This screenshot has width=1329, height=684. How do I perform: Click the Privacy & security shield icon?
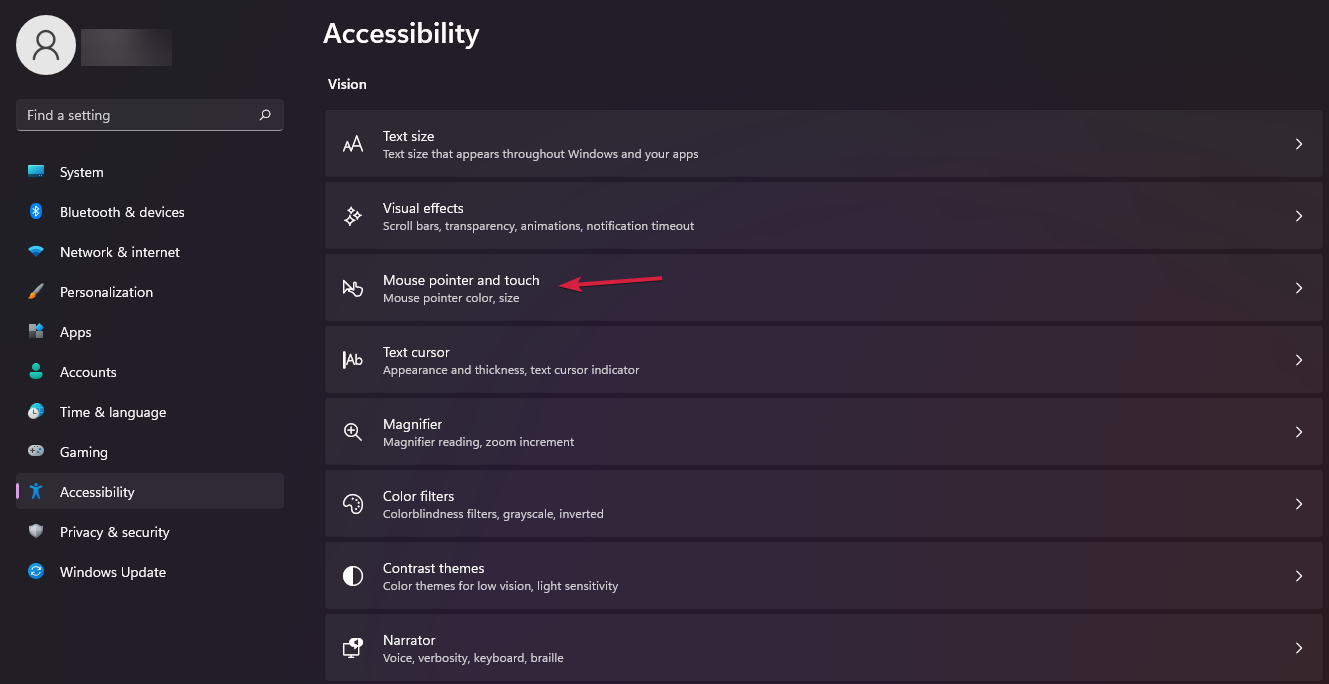click(x=36, y=532)
